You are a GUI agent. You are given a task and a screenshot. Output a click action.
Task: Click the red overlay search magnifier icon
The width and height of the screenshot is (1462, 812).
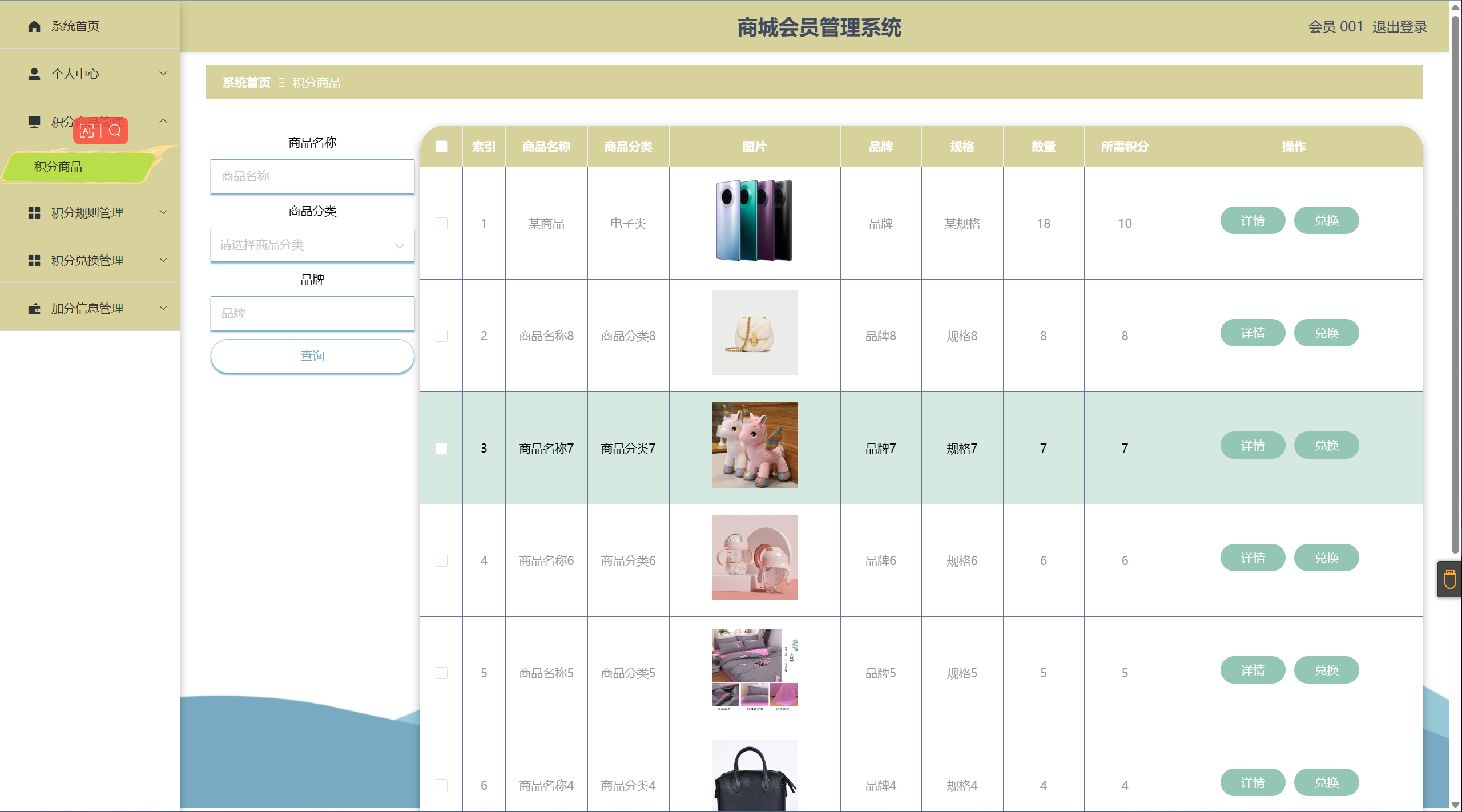pyautogui.click(x=115, y=131)
